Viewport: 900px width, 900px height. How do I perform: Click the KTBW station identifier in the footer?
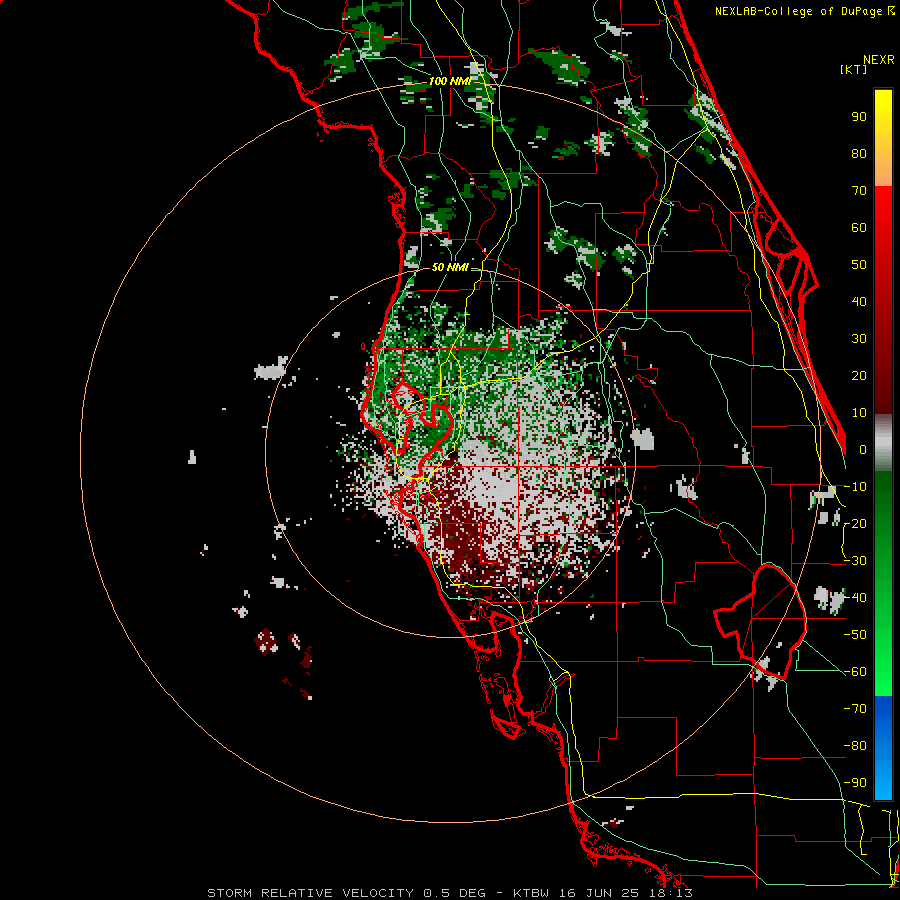[x=532, y=893]
